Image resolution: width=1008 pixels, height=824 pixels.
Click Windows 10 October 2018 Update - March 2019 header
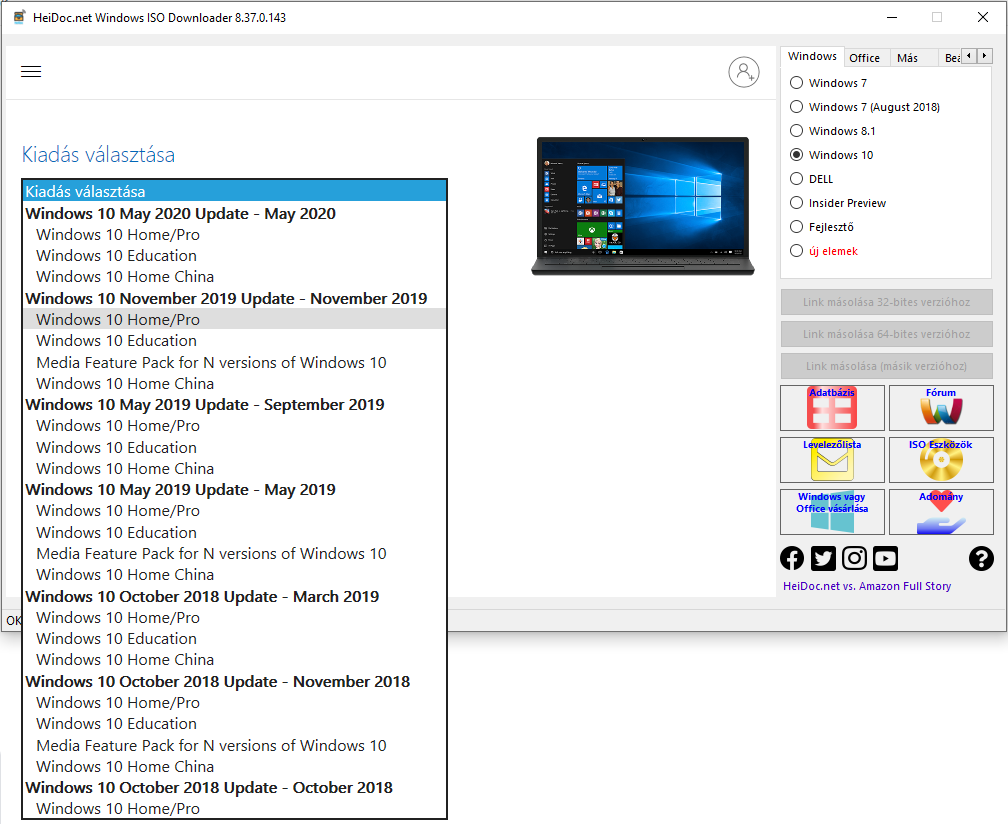click(235, 596)
